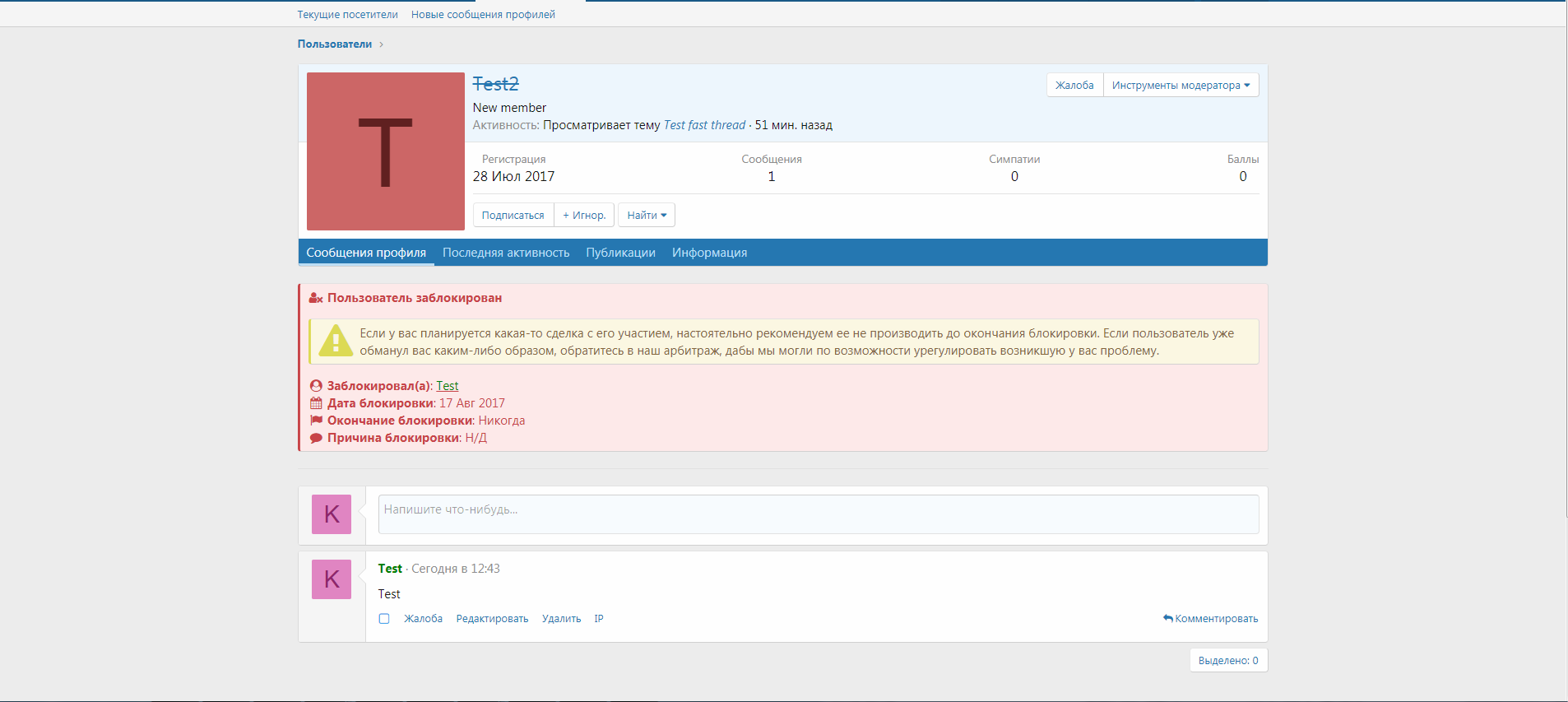The image size is (1568, 702).
Task: Click the Жалоба button in the profile header
Action: tap(1074, 86)
